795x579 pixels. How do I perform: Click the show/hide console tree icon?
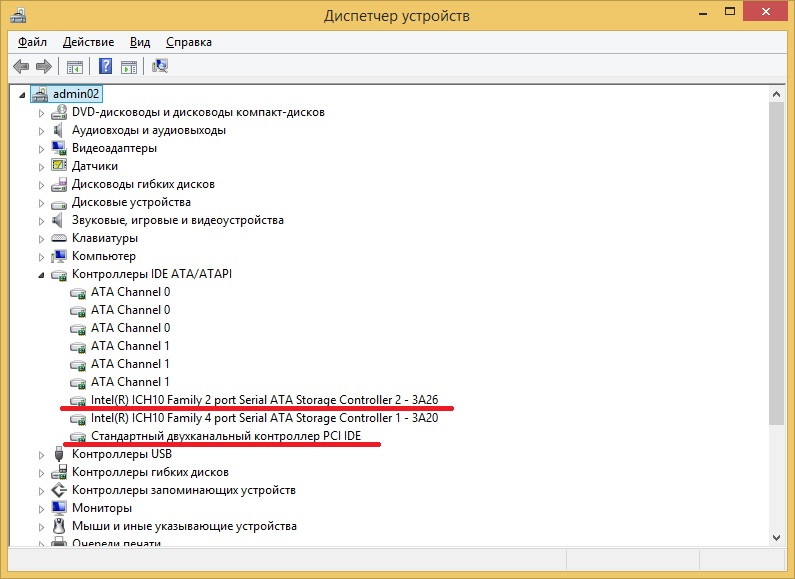tap(74, 67)
